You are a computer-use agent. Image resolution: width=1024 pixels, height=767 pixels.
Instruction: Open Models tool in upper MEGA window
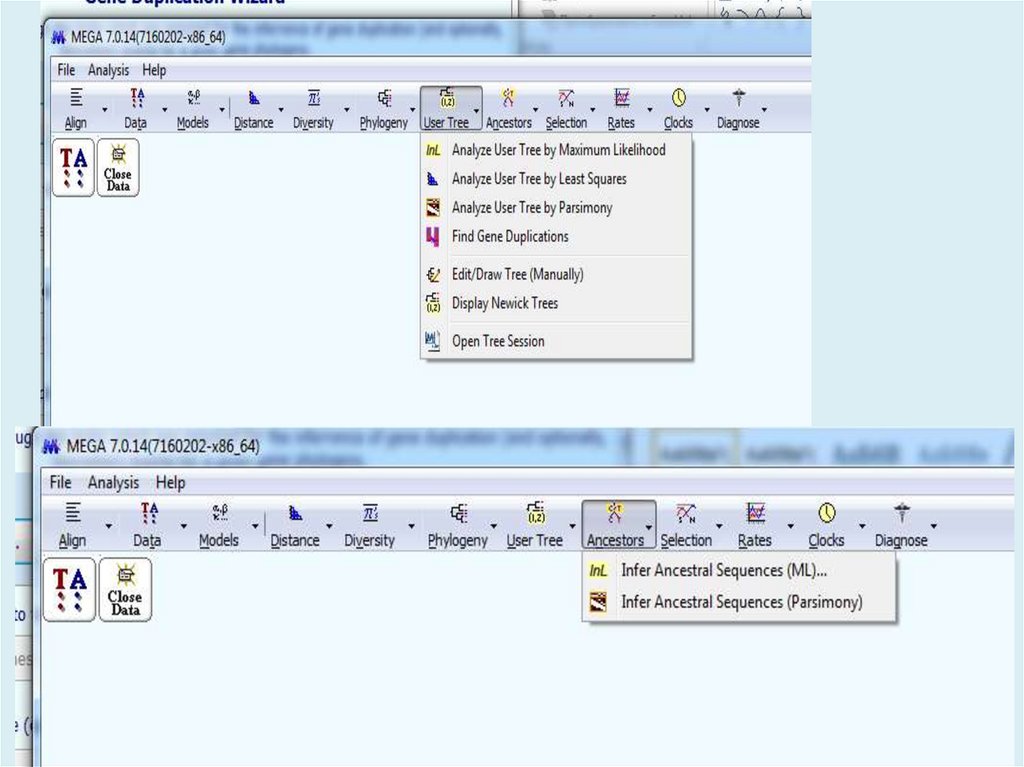193,108
